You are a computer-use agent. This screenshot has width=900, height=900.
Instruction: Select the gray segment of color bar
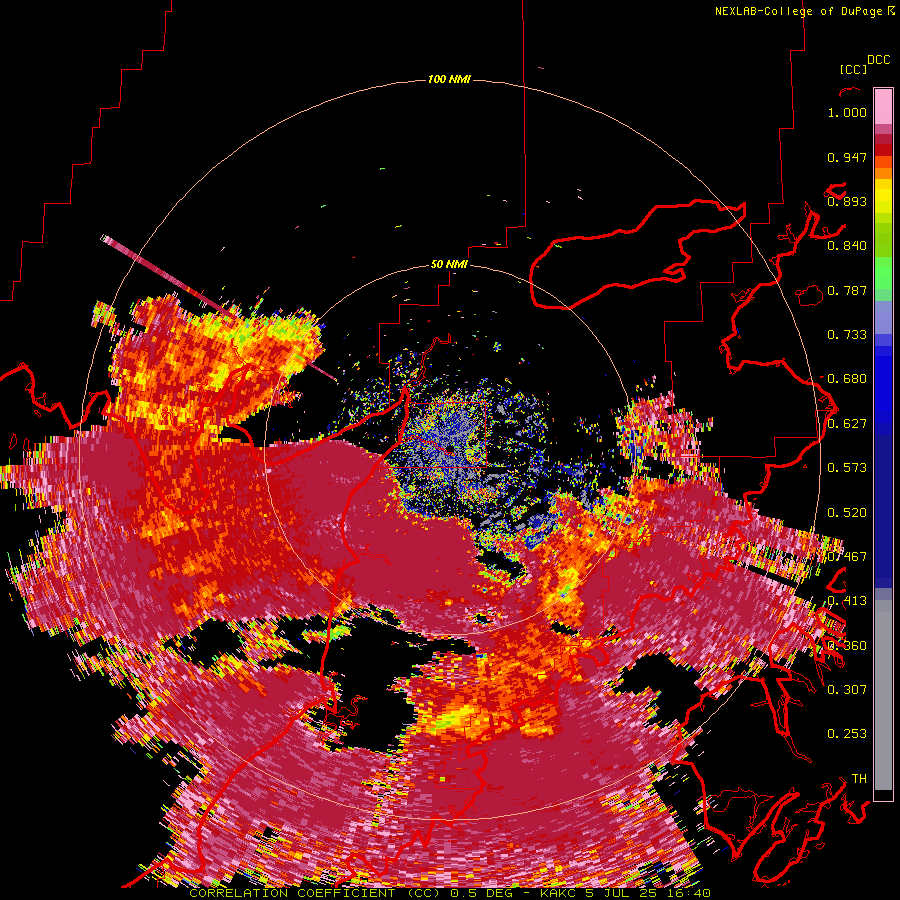pos(883,695)
